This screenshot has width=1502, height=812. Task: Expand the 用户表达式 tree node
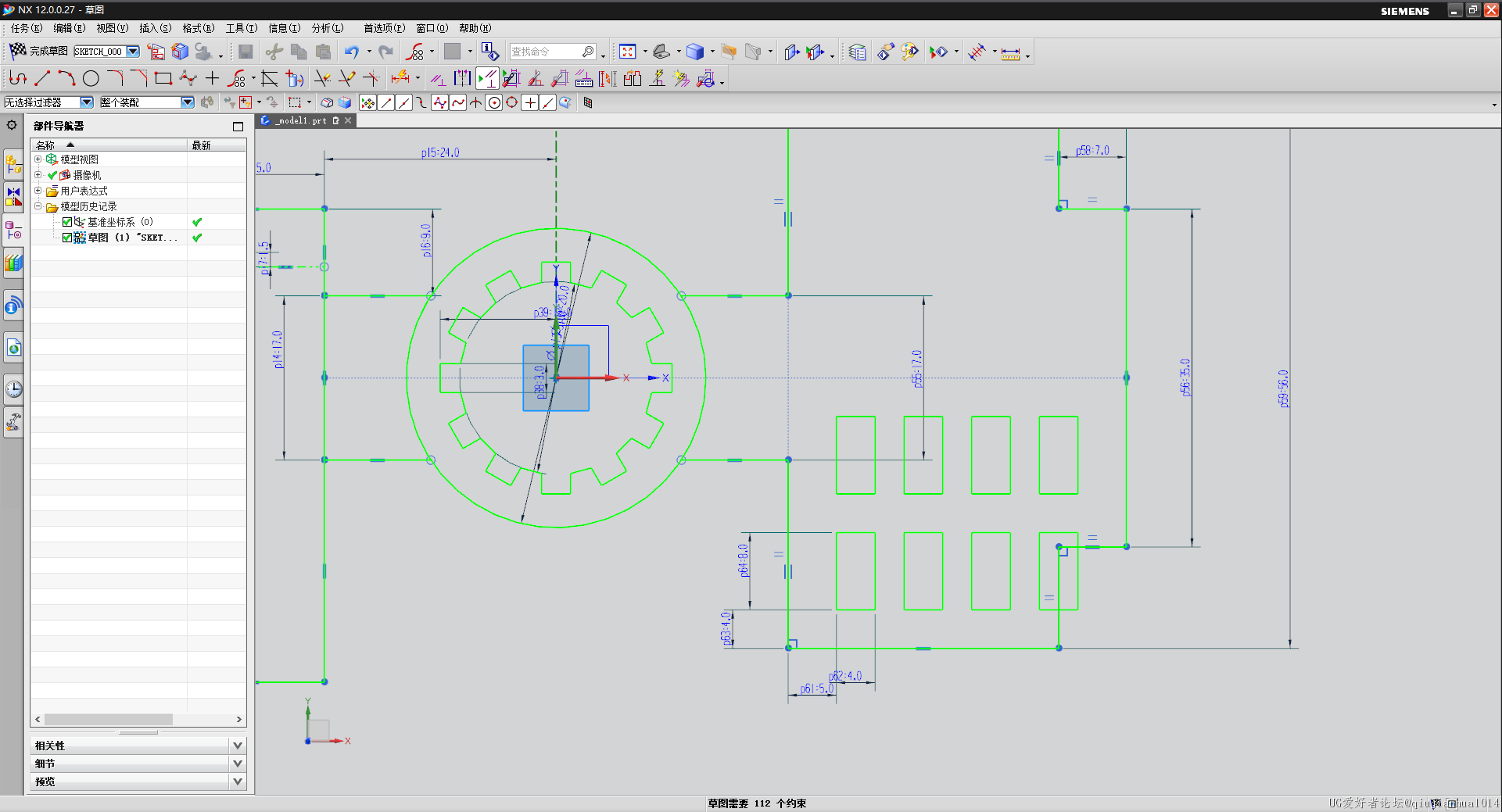[38, 190]
